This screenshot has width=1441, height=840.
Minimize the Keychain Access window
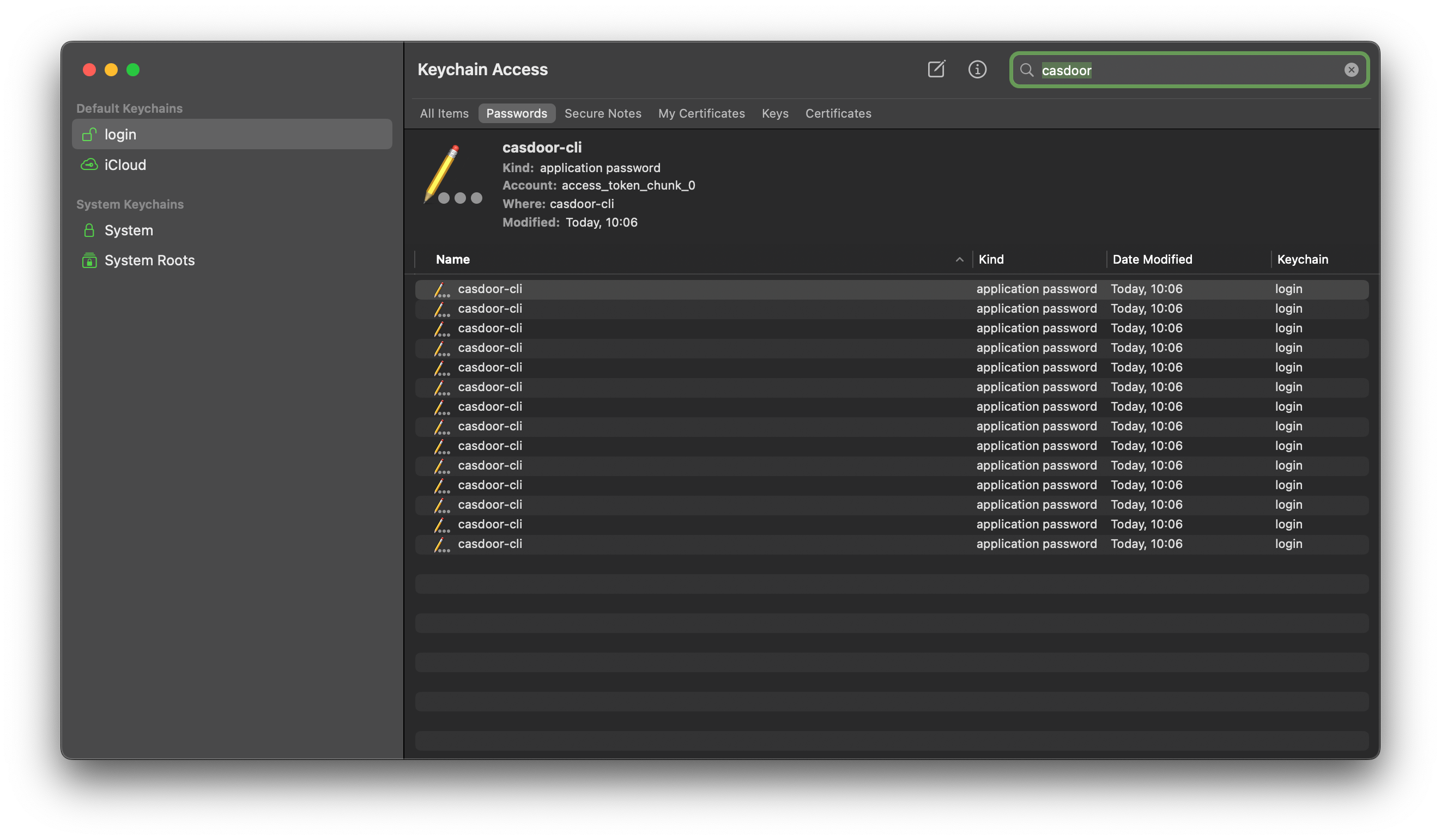[111, 70]
